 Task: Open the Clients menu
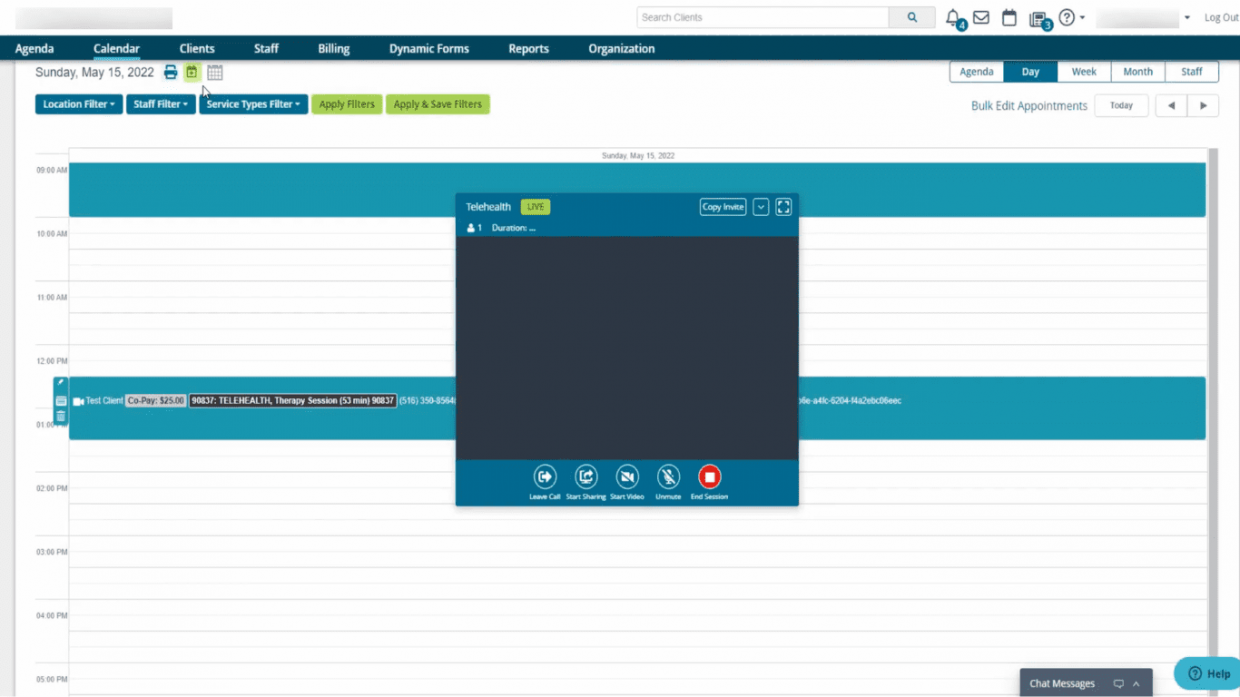197,48
